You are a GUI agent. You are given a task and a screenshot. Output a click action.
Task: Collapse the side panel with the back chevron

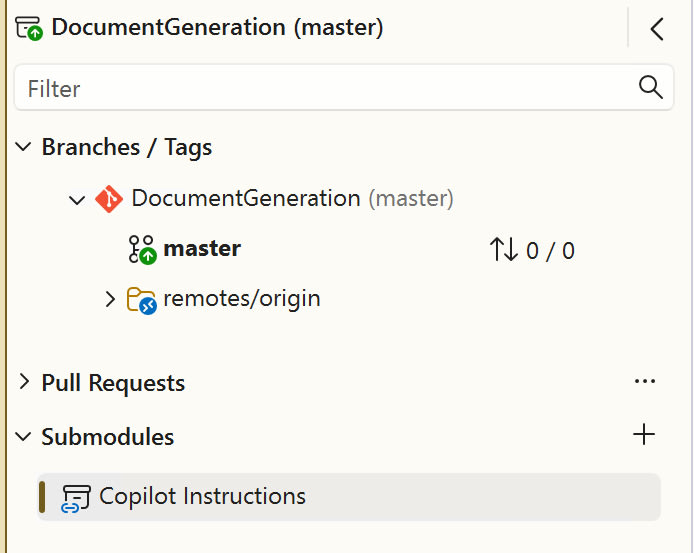[x=657, y=29]
